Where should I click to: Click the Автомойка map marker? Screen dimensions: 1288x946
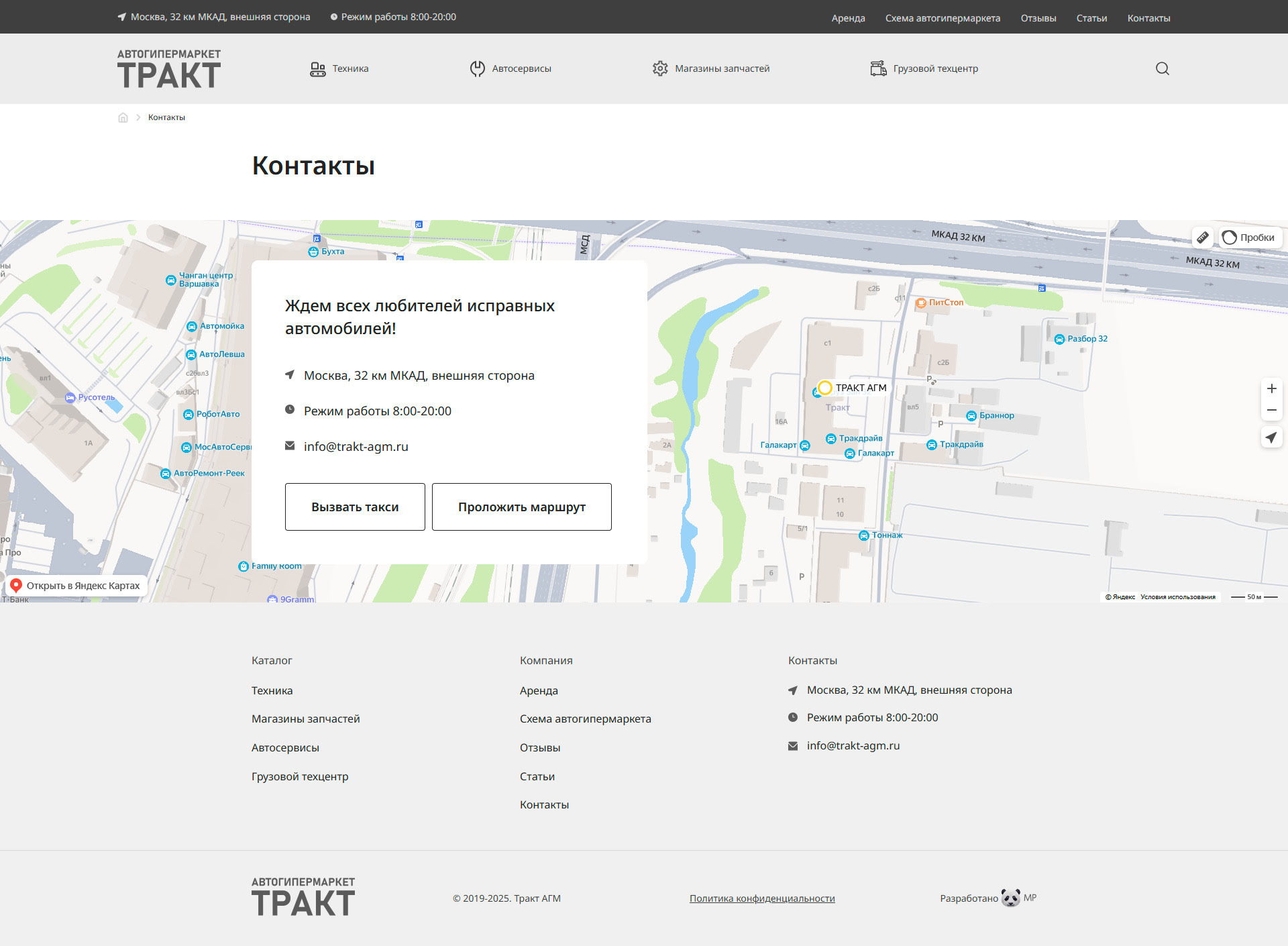tap(192, 326)
